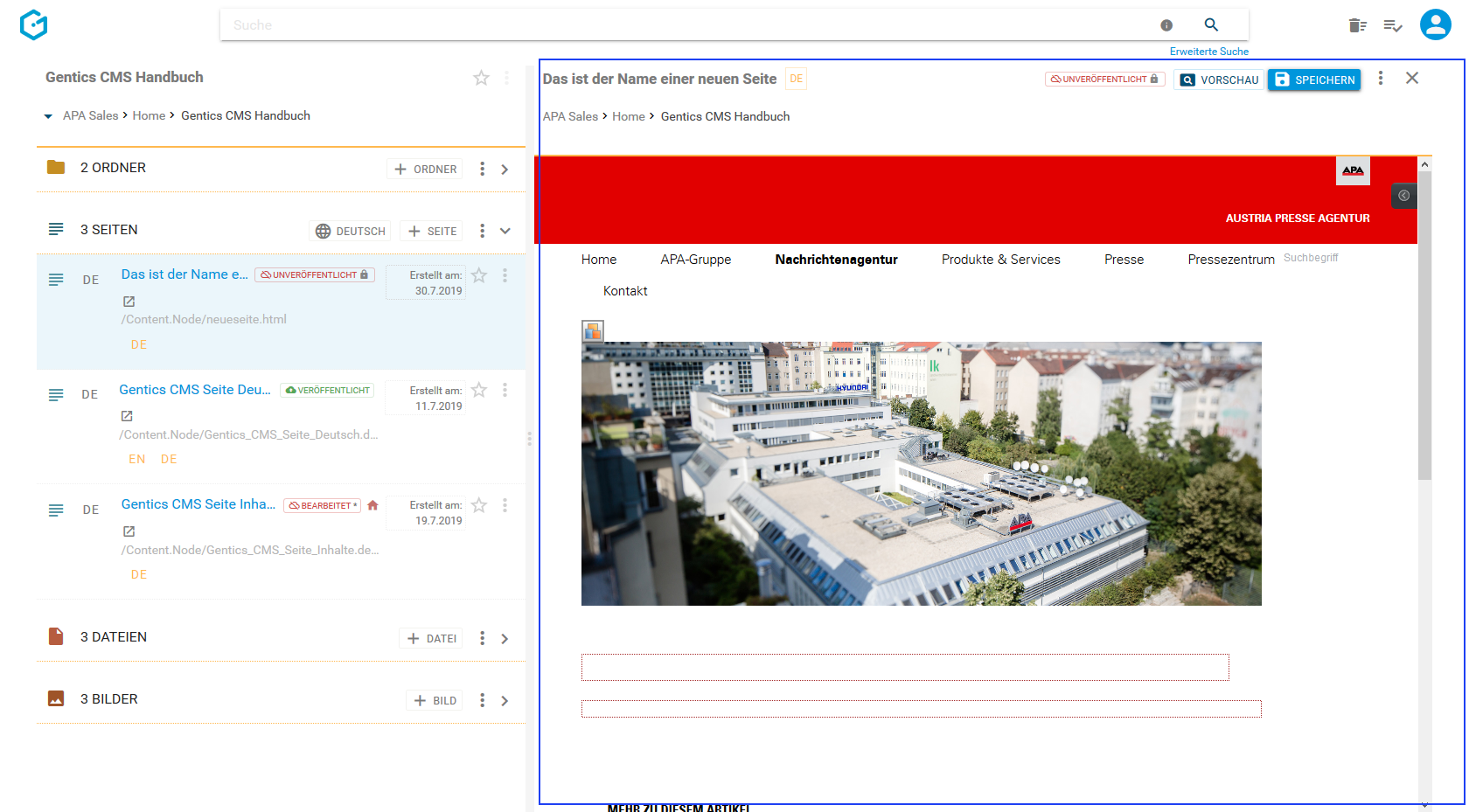Star the 'Gentics CMS Seite Deu...' page
Viewport: 1469px width, 812px height.
[479, 390]
